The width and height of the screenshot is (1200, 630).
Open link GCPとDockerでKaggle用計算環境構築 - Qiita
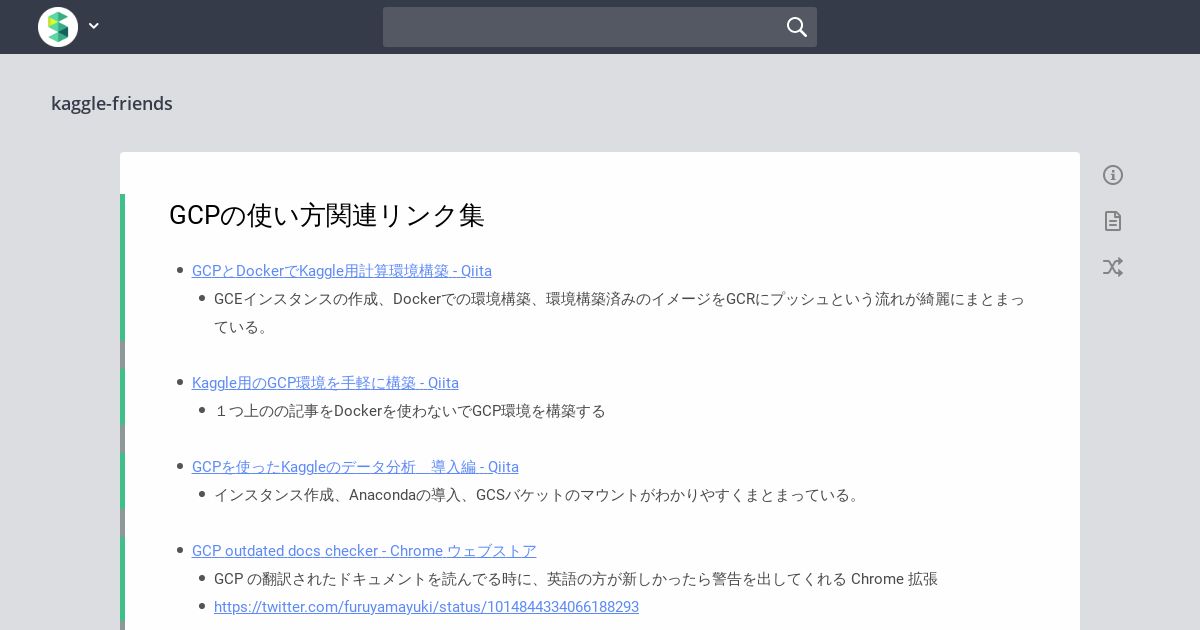tap(342, 271)
